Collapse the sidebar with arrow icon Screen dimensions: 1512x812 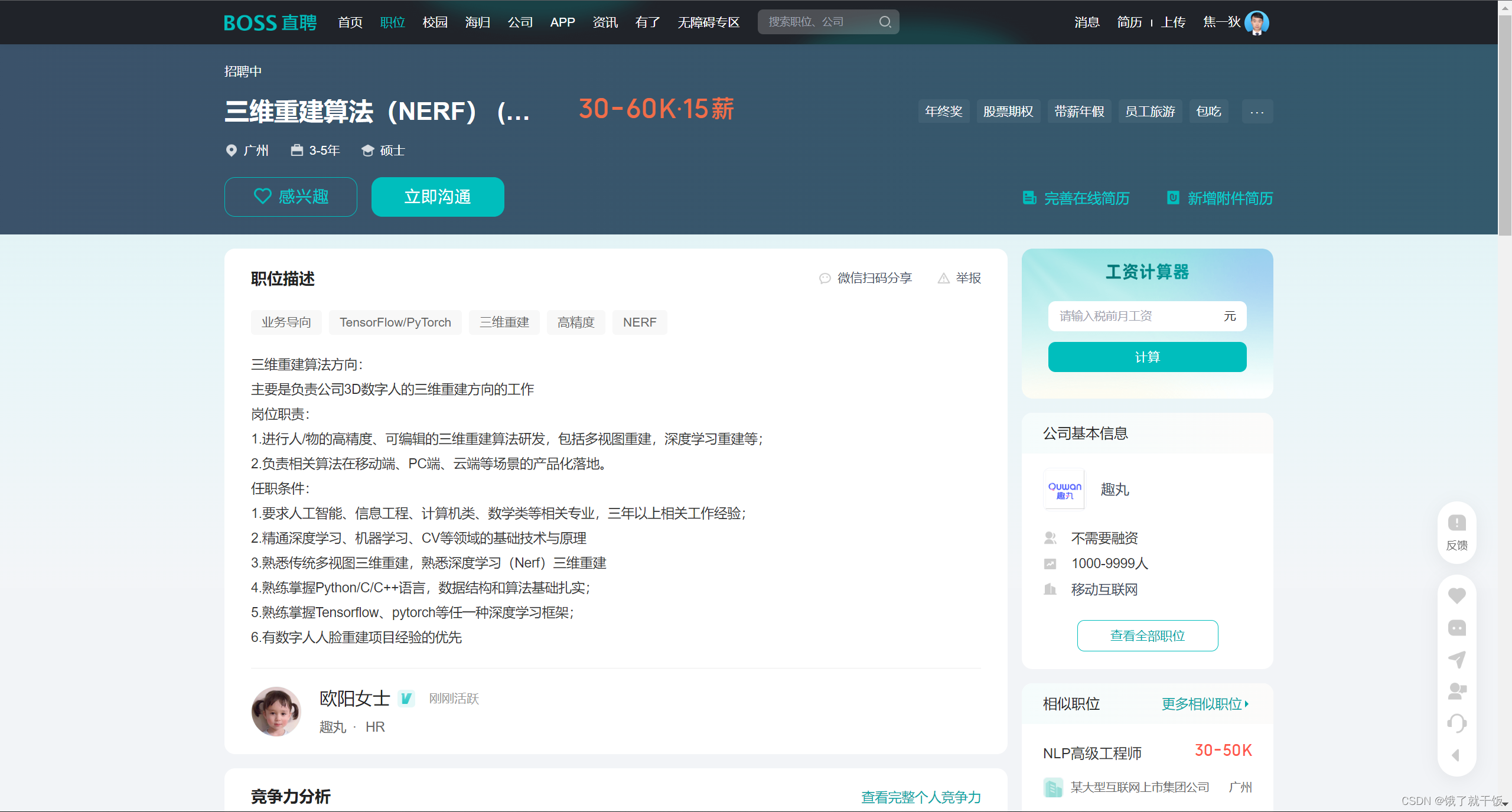click(1456, 755)
